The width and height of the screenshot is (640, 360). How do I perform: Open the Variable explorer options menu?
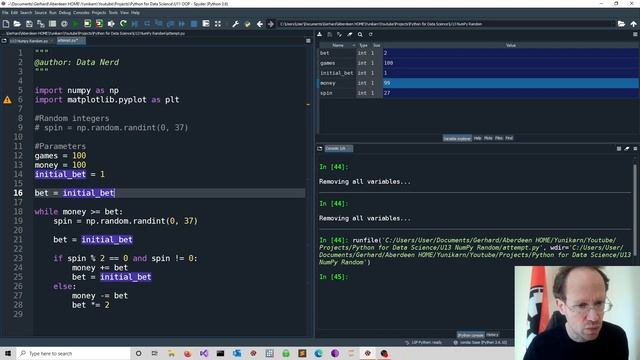(x=635, y=35)
